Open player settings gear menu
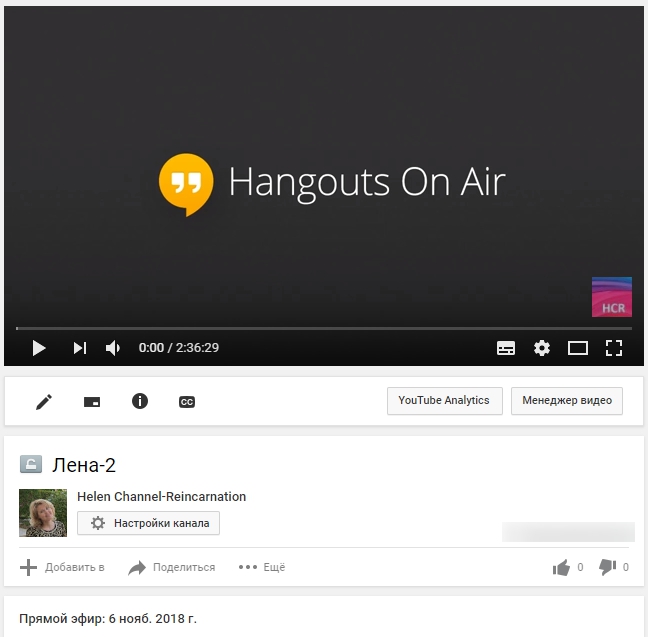Screen dimensions: 648x637 (x=542, y=348)
